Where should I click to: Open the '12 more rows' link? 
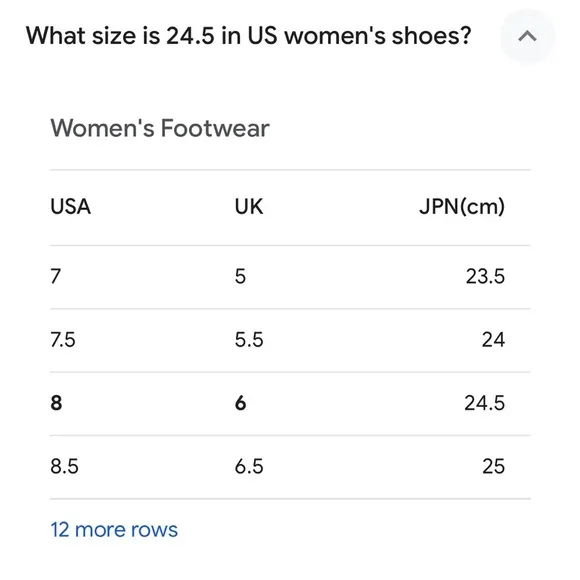click(x=114, y=530)
